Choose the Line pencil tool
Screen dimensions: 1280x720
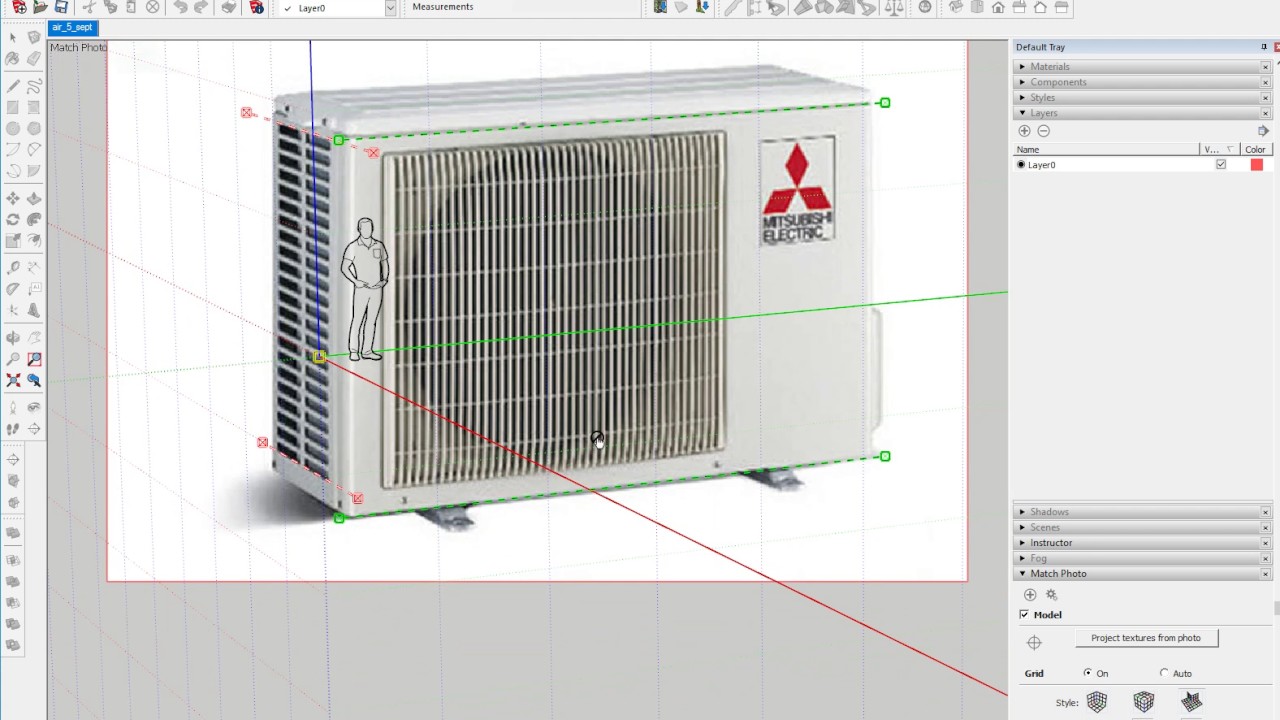pos(12,86)
